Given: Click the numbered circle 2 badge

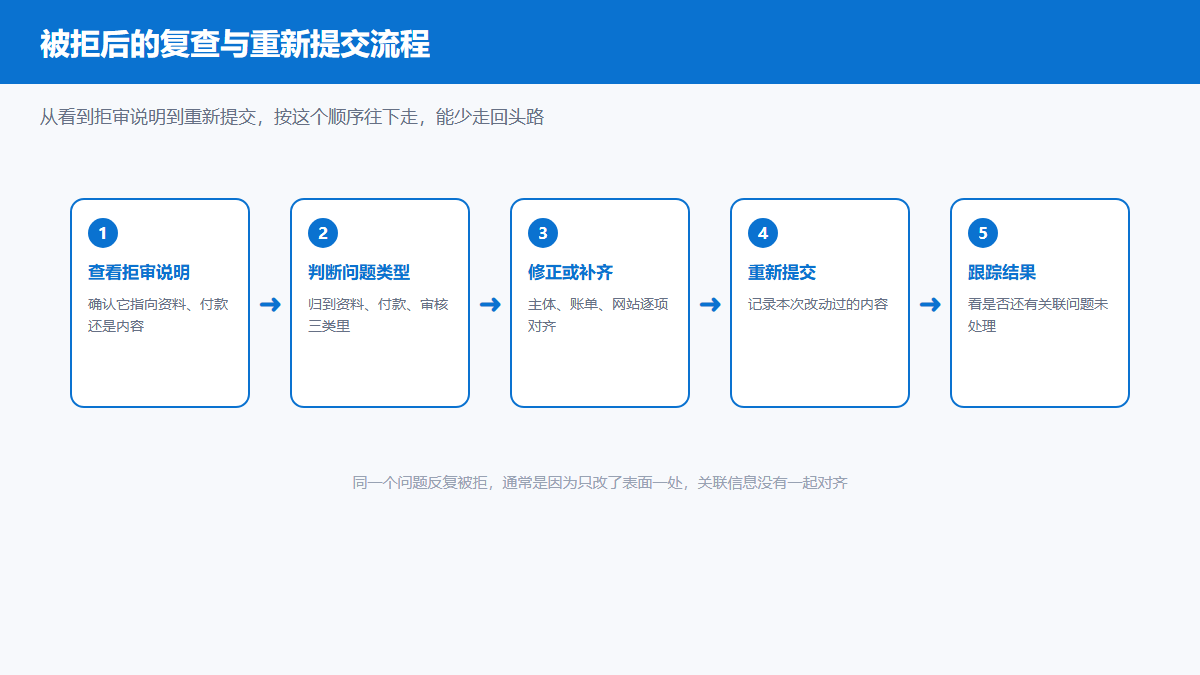Looking at the screenshot, I should pyautogui.click(x=323, y=233).
